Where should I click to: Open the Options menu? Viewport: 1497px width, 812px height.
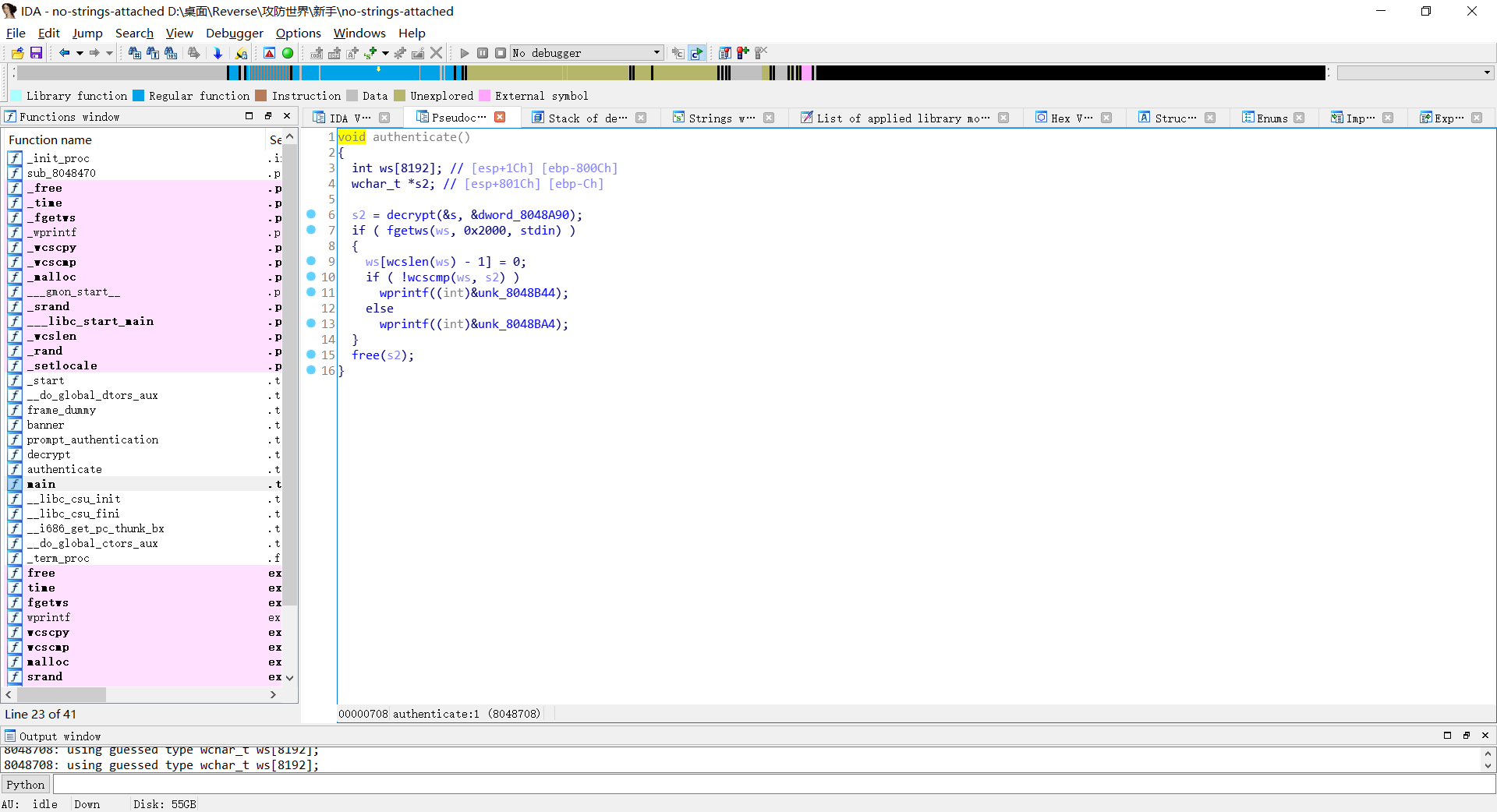click(298, 33)
